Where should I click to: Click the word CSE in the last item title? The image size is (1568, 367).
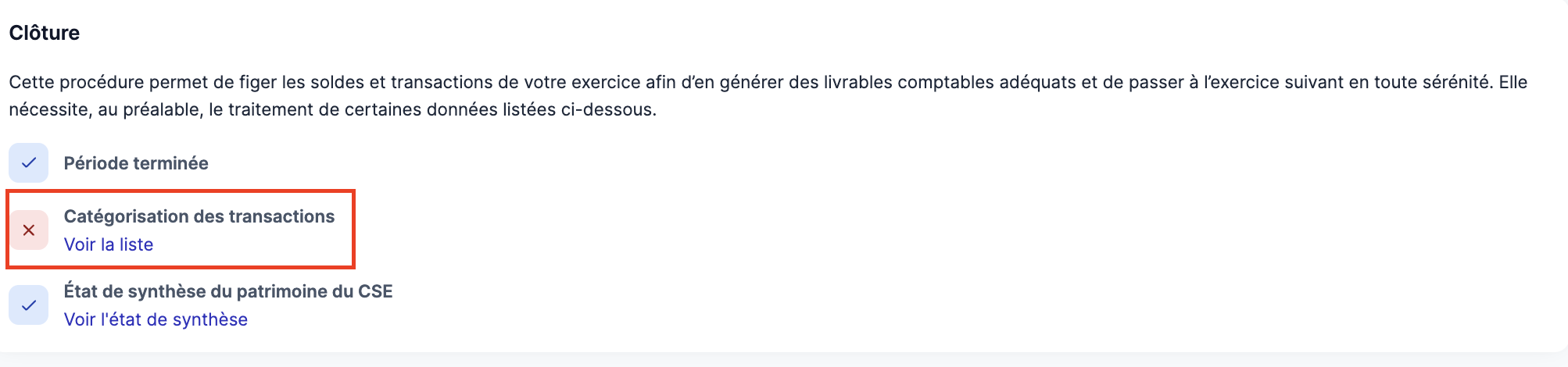375,291
